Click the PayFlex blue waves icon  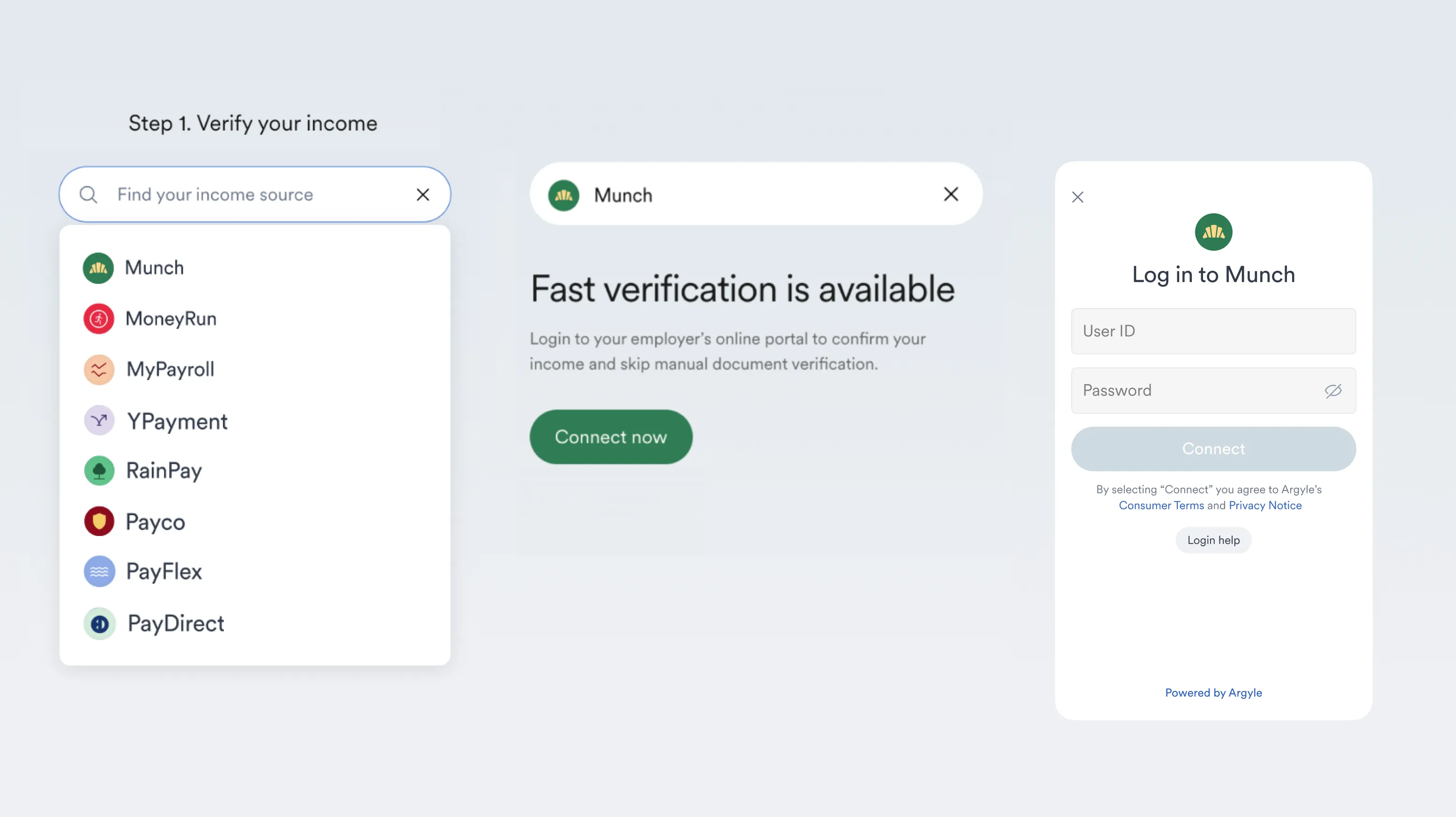pos(99,572)
